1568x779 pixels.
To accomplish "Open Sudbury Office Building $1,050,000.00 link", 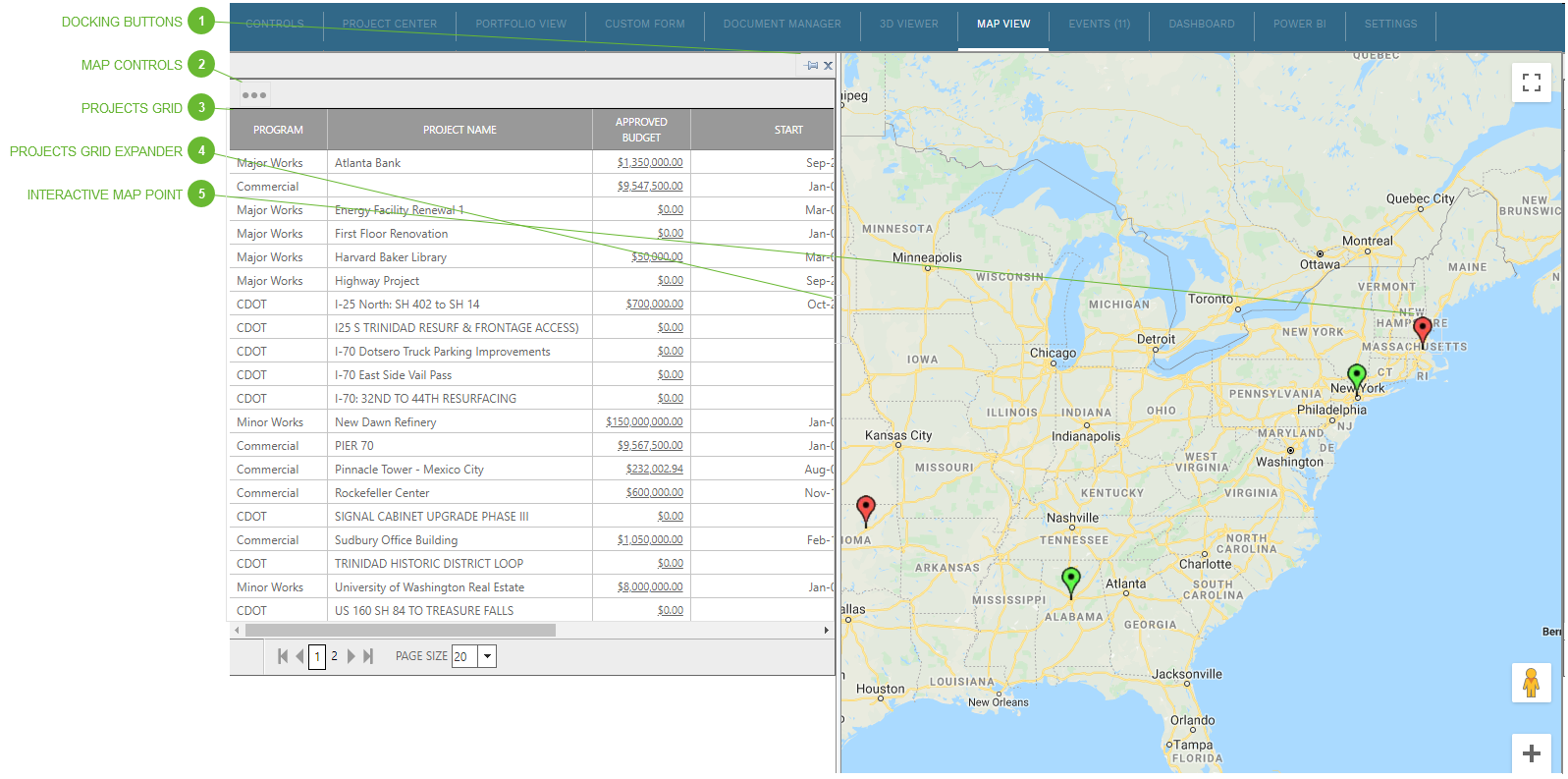I will (650, 540).
